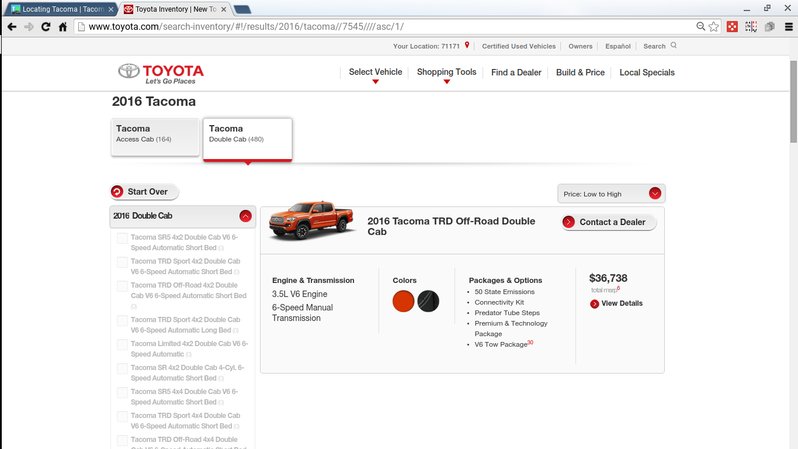Click the Contact a Dealer button

[x=609, y=222]
